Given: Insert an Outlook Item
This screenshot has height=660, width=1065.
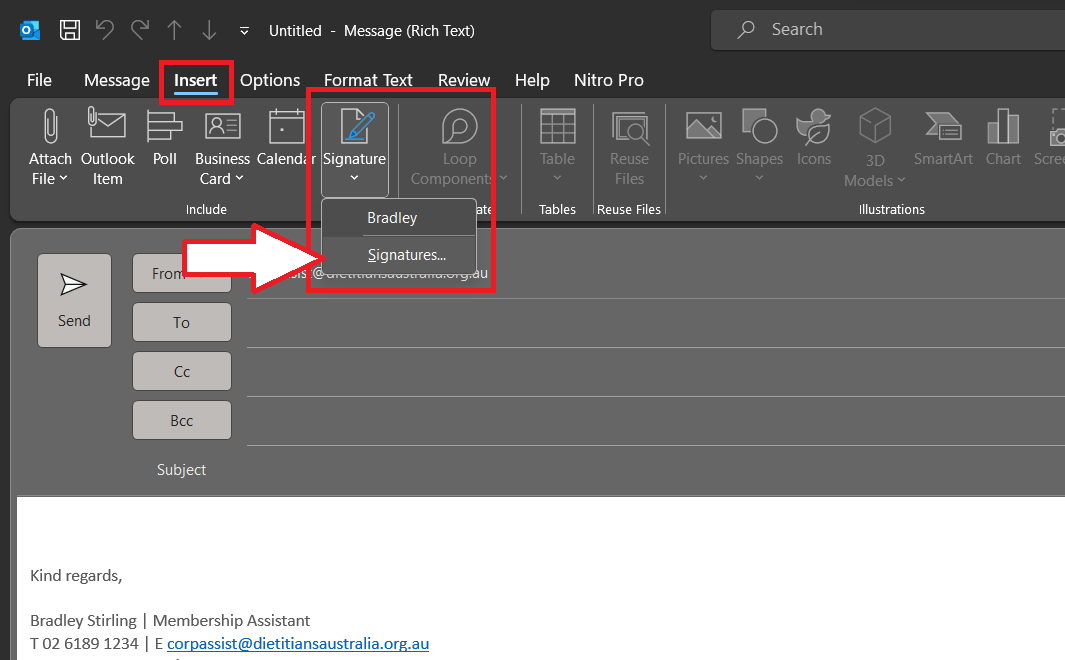Looking at the screenshot, I should (107, 148).
